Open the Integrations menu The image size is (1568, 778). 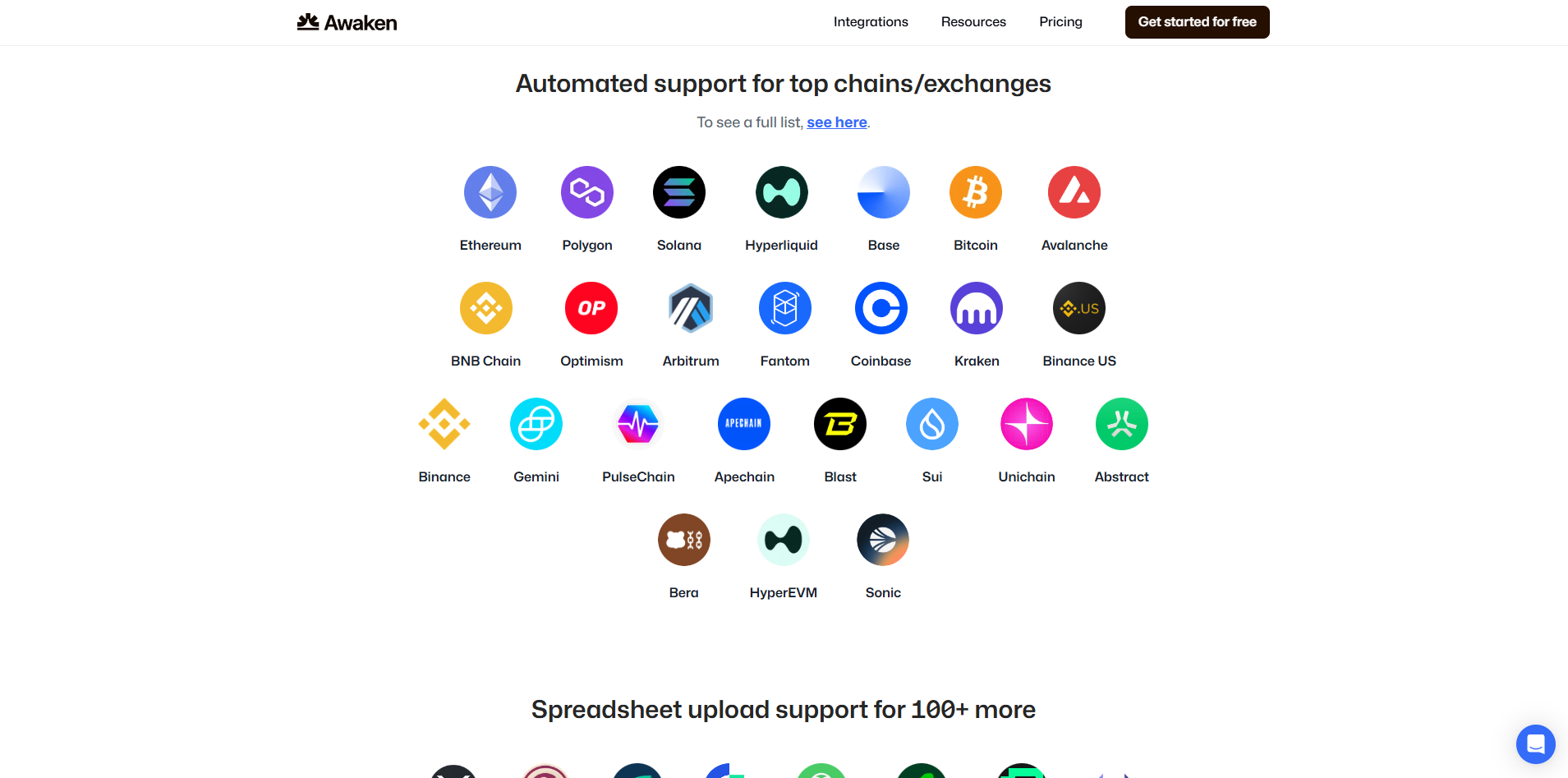click(x=871, y=22)
